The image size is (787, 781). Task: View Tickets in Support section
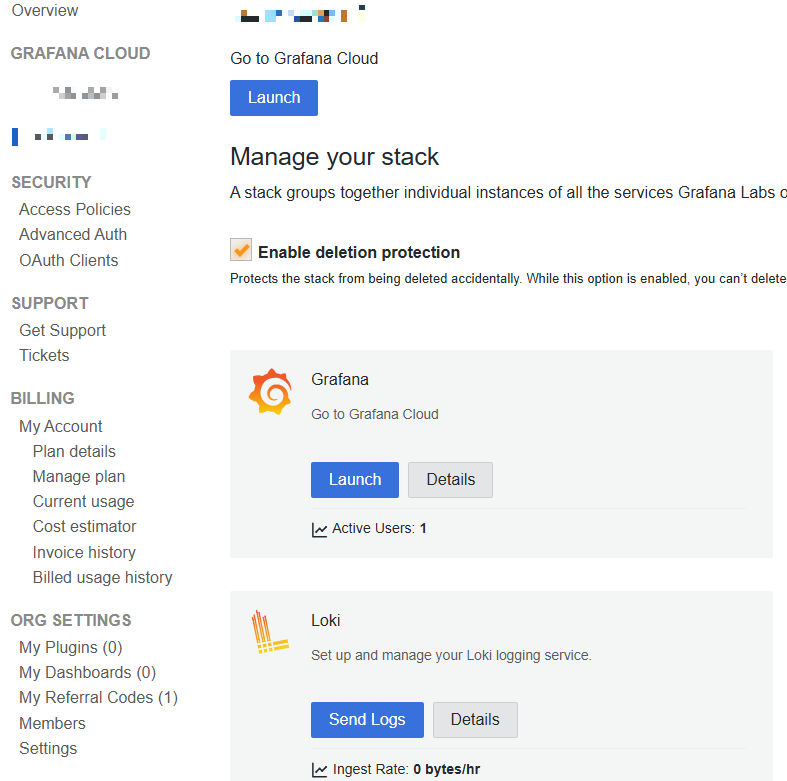(44, 355)
